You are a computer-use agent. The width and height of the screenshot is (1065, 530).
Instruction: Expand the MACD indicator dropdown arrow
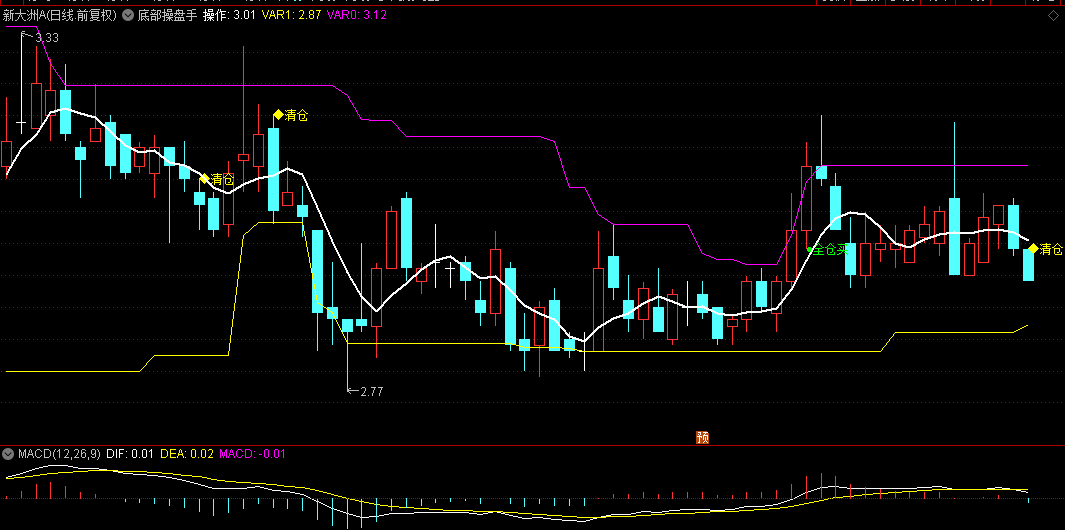tap(9, 453)
